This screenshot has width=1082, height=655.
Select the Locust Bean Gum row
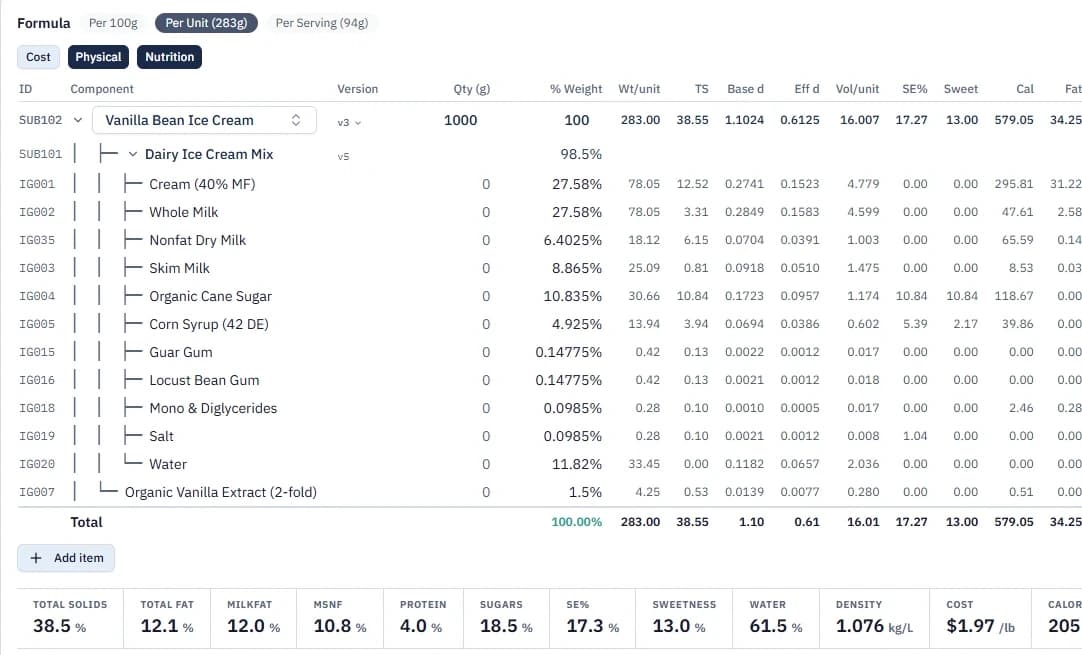549,380
